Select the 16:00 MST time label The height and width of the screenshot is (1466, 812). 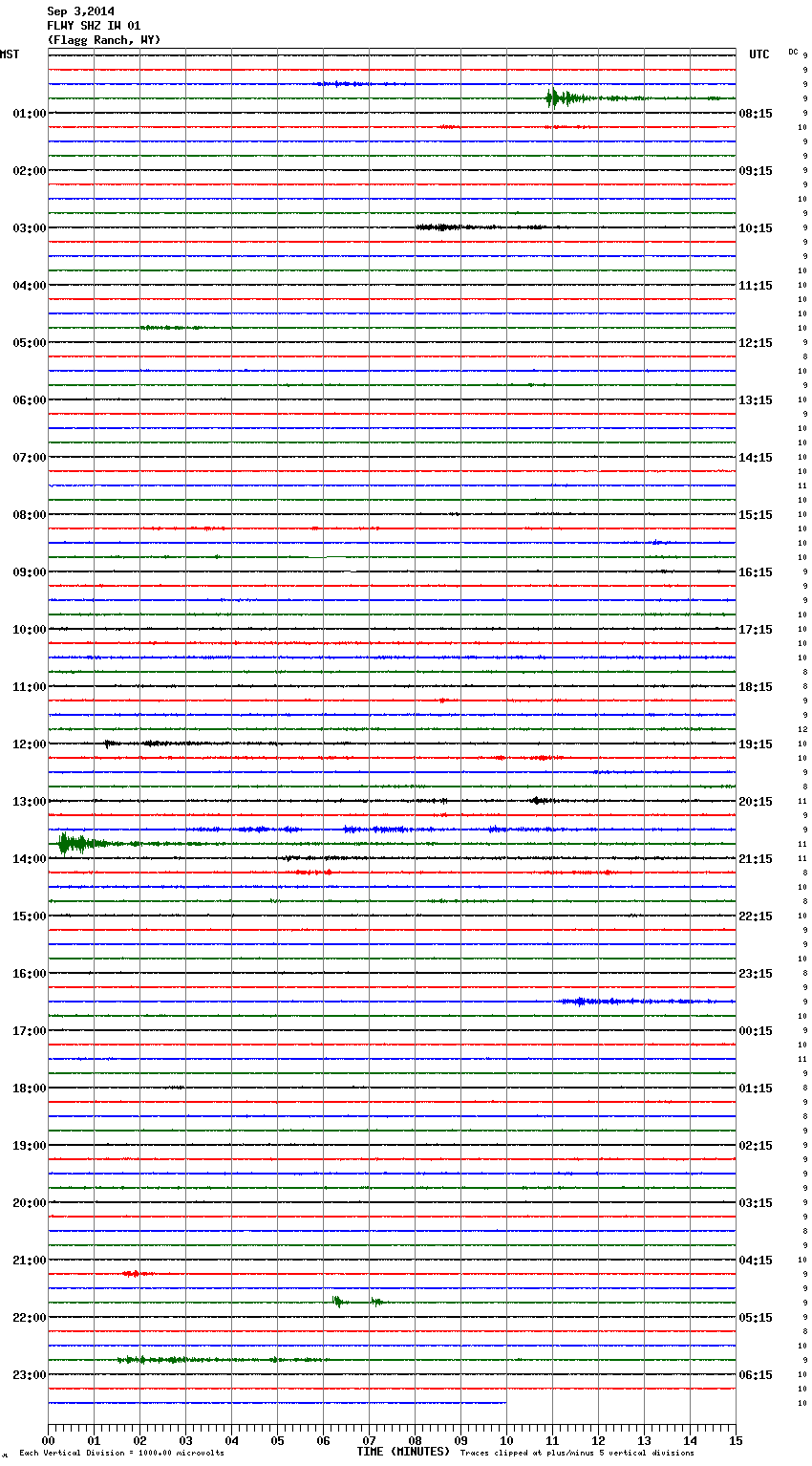[30, 974]
